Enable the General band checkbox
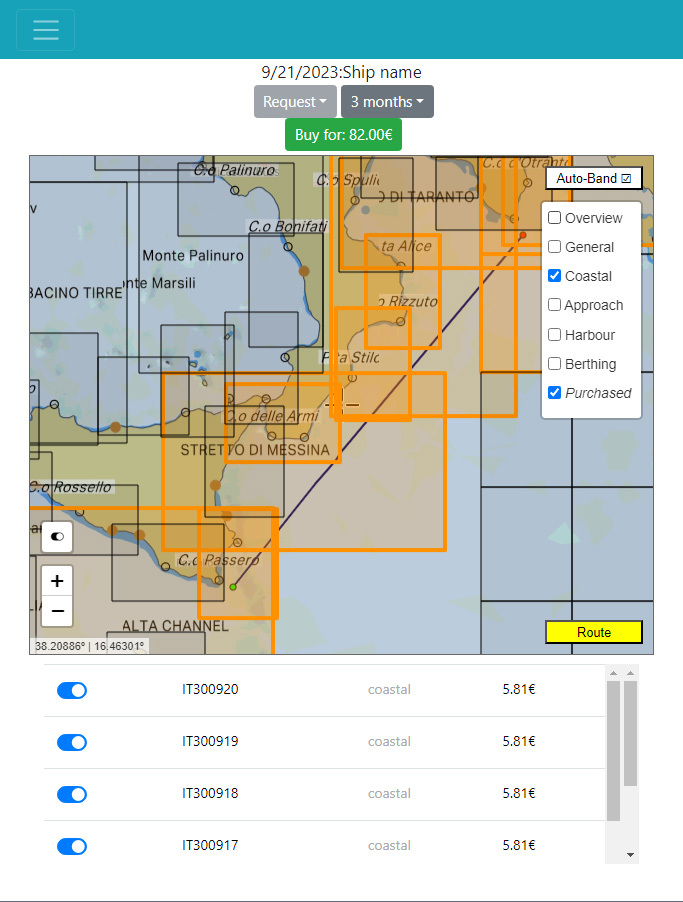This screenshot has height=902, width=683. pos(554,246)
